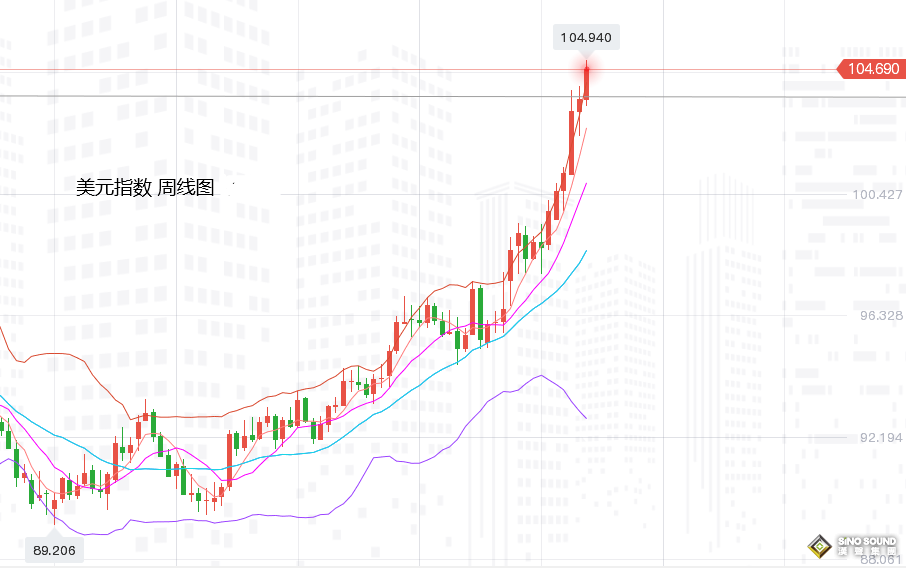906x568 pixels.
Task: Click the lowest candlestick above the 89.206 label
Action: pyautogui.click(x=54, y=505)
